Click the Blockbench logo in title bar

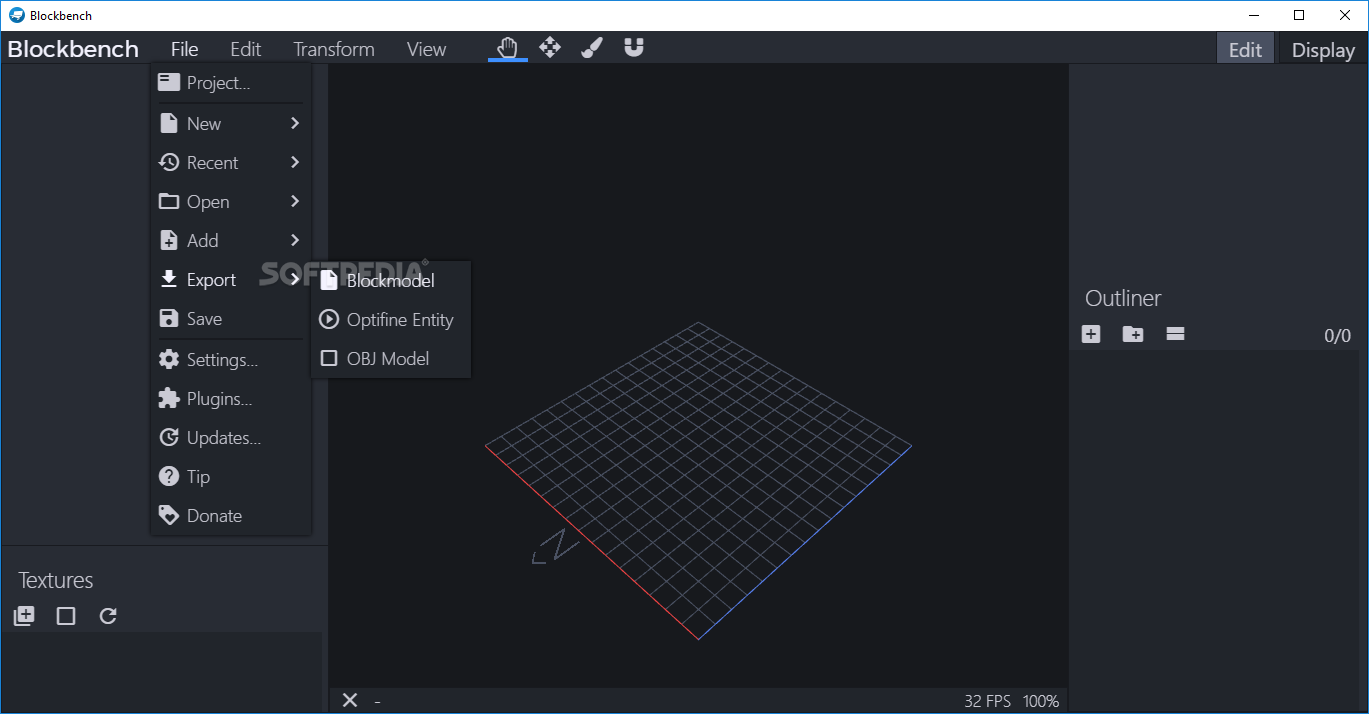(16, 15)
